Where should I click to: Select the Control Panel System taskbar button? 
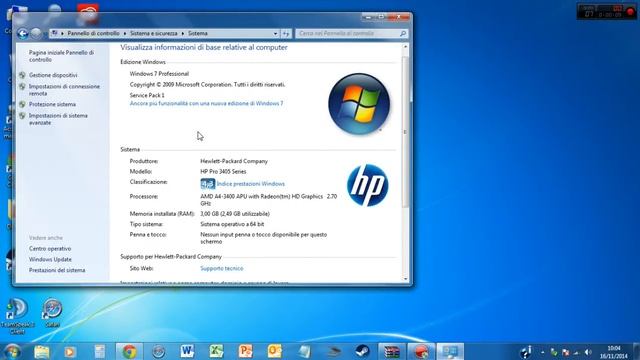point(450,351)
